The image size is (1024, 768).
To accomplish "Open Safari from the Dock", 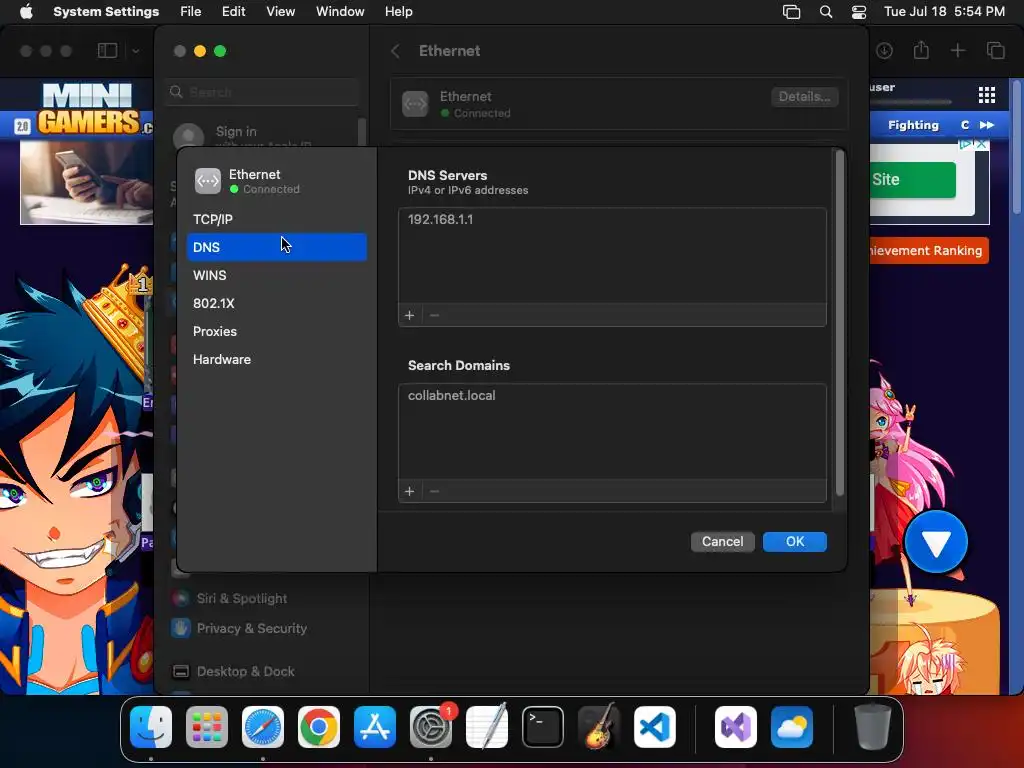I will [x=263, y=727].
